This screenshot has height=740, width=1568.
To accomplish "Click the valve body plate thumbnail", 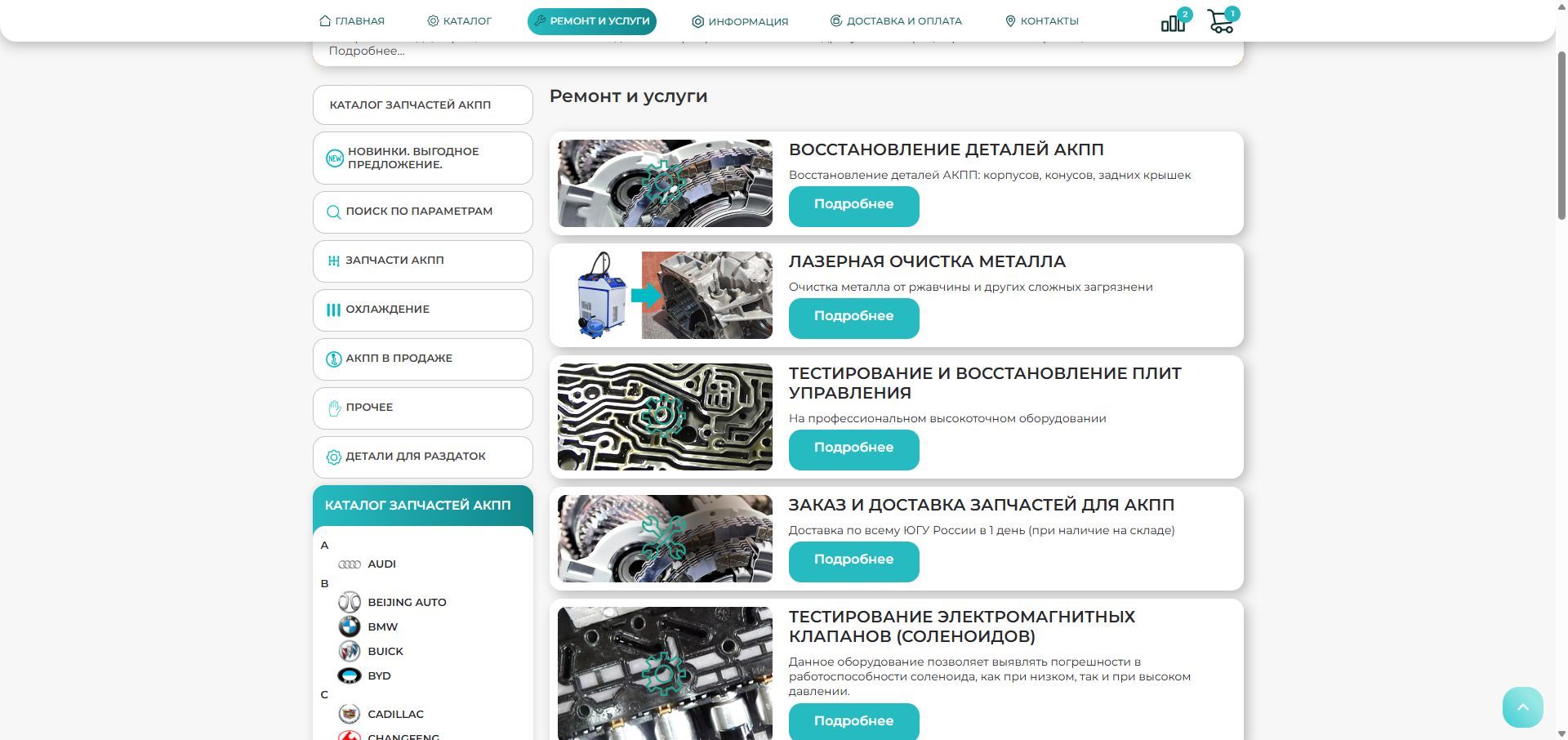I will [665, 417].
